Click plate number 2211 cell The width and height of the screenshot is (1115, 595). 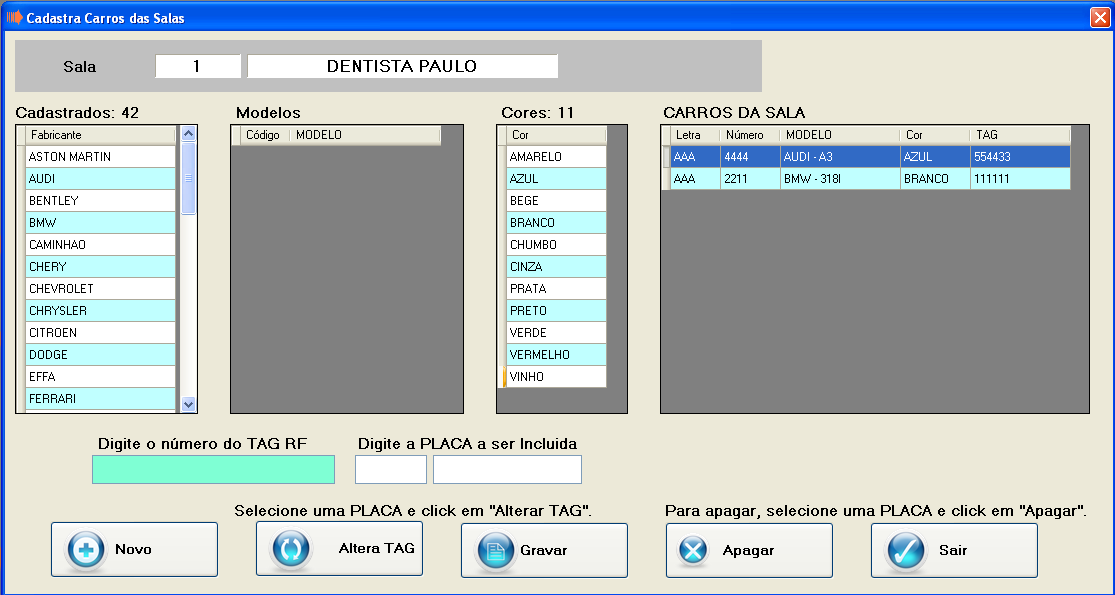click(x=750, y=178)
